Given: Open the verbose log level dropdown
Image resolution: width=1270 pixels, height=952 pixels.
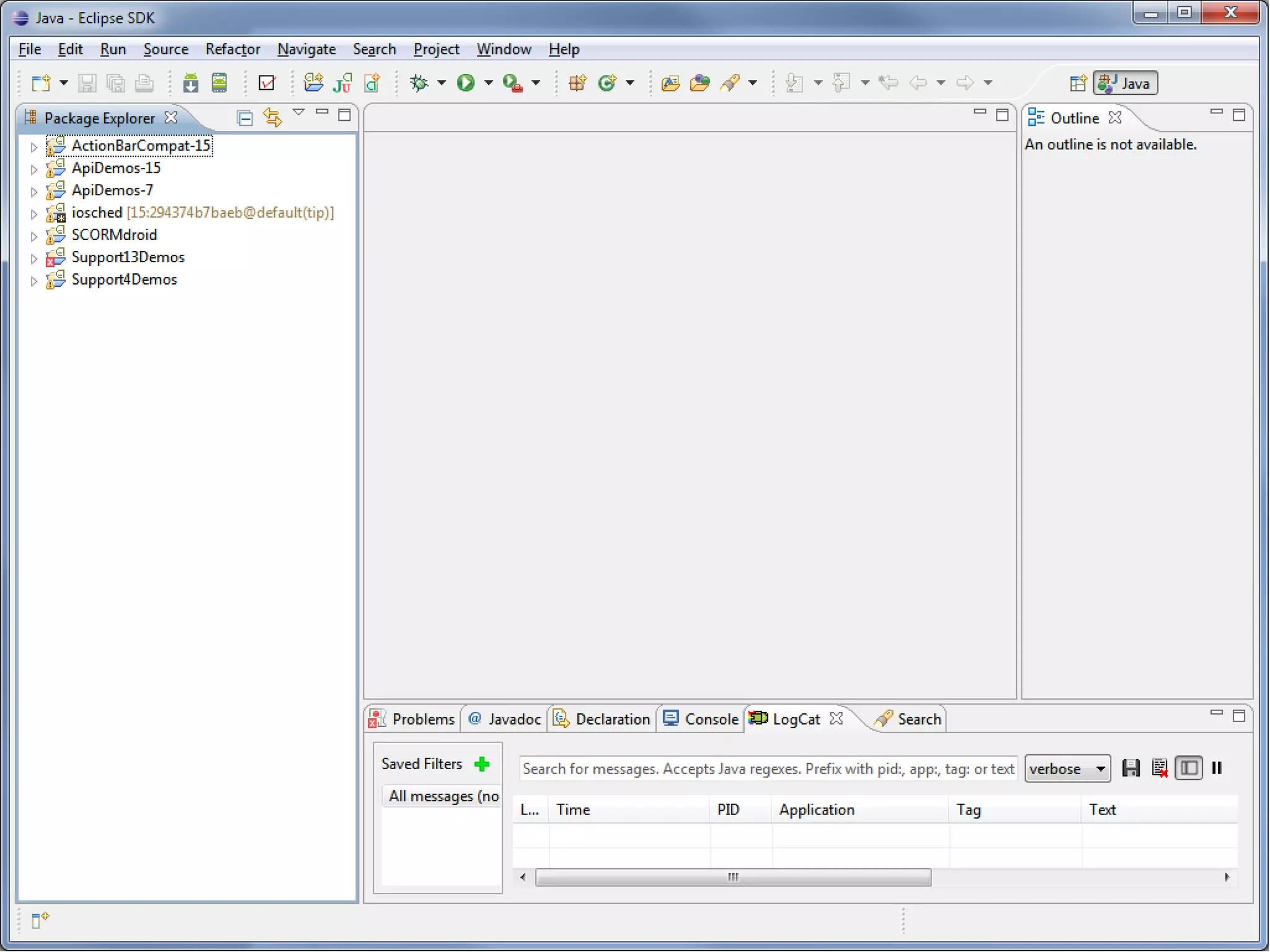Looking at the screenshot, I should pos(1067,769).
